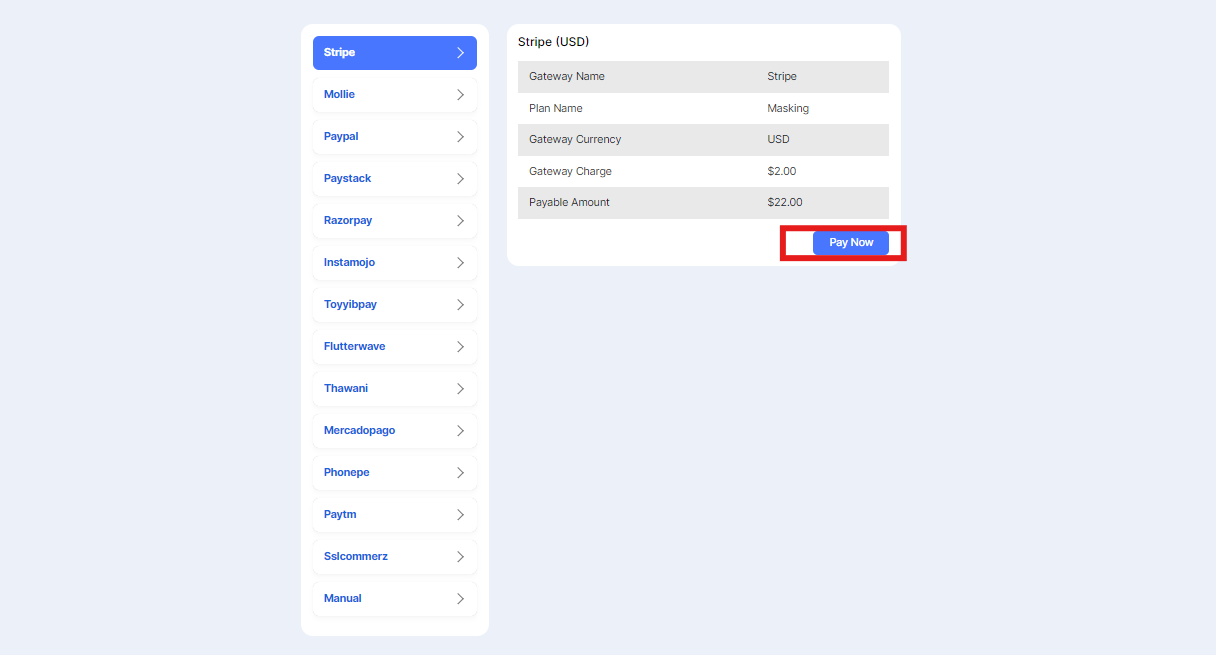Open the Thawani gateway

click(x=395, y=389)
